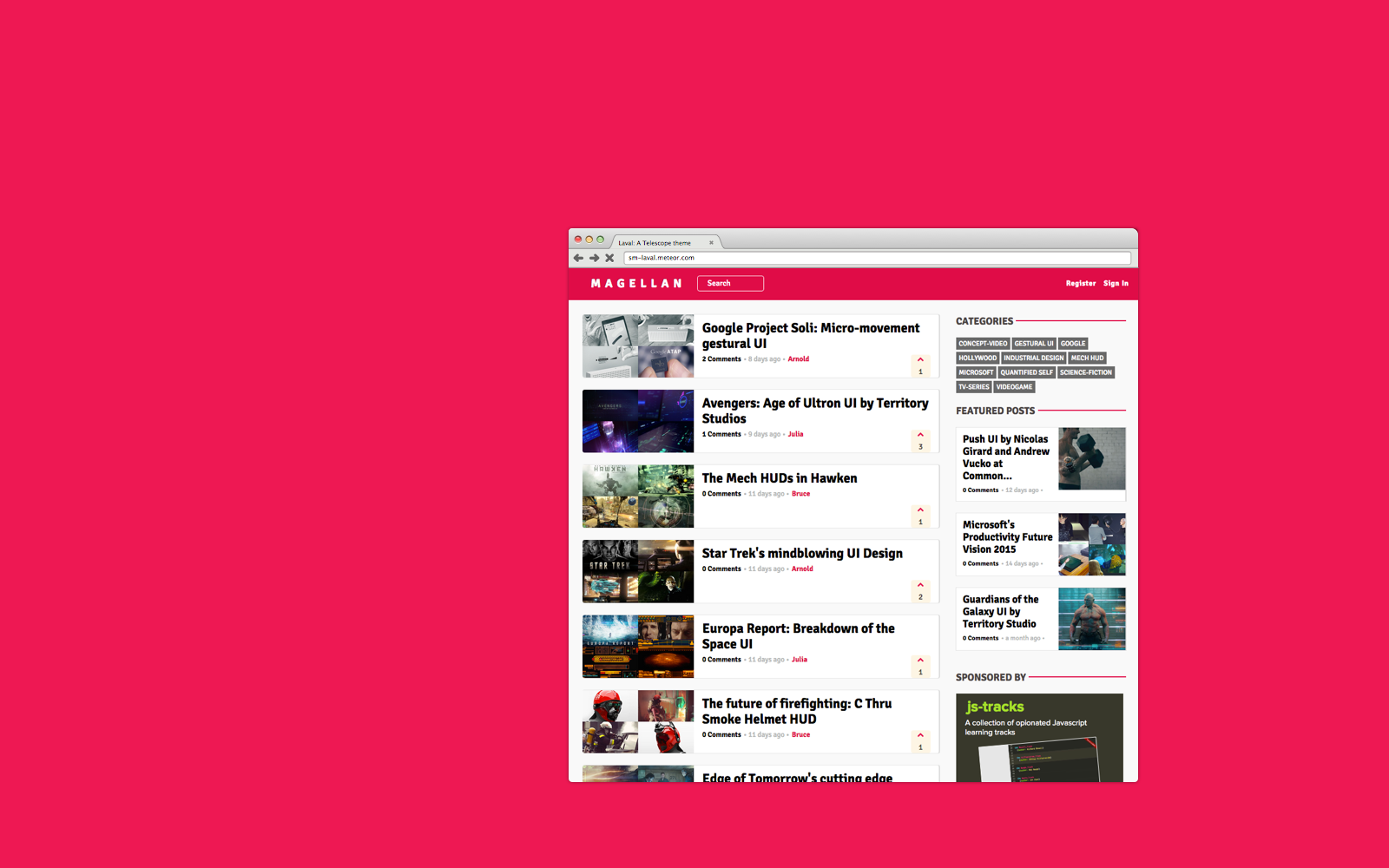This screenshot has width=1389, height=868.
Task: Stop page loading with the X icon
Action: [609, 258]
